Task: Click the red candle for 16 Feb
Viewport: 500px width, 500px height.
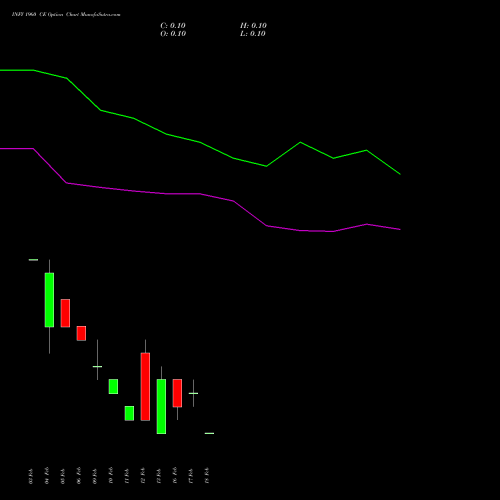Action: coord(177,393)
